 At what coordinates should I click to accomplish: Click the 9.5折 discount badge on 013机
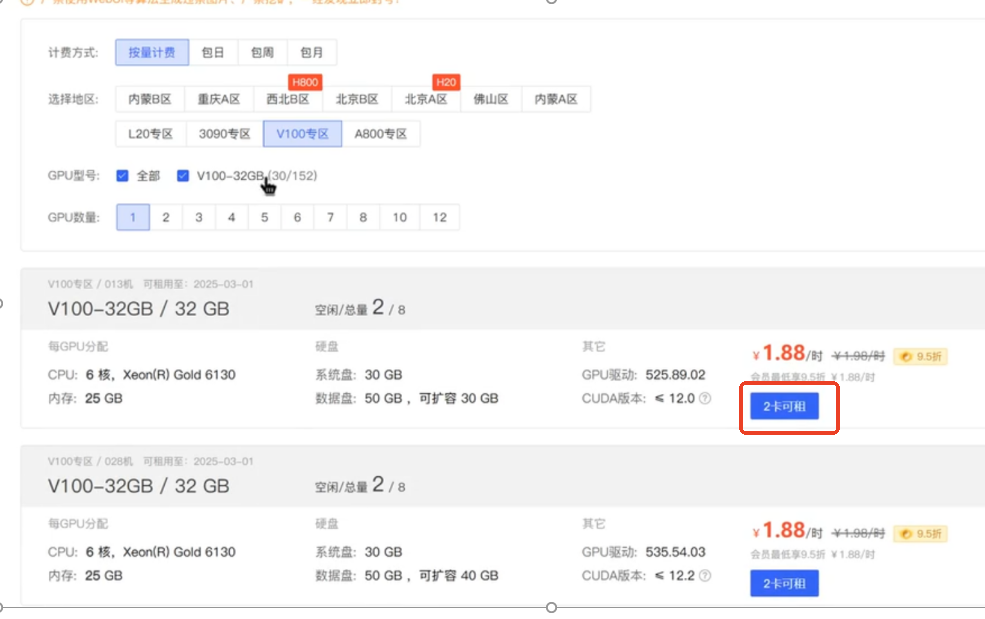coord(921,357)
